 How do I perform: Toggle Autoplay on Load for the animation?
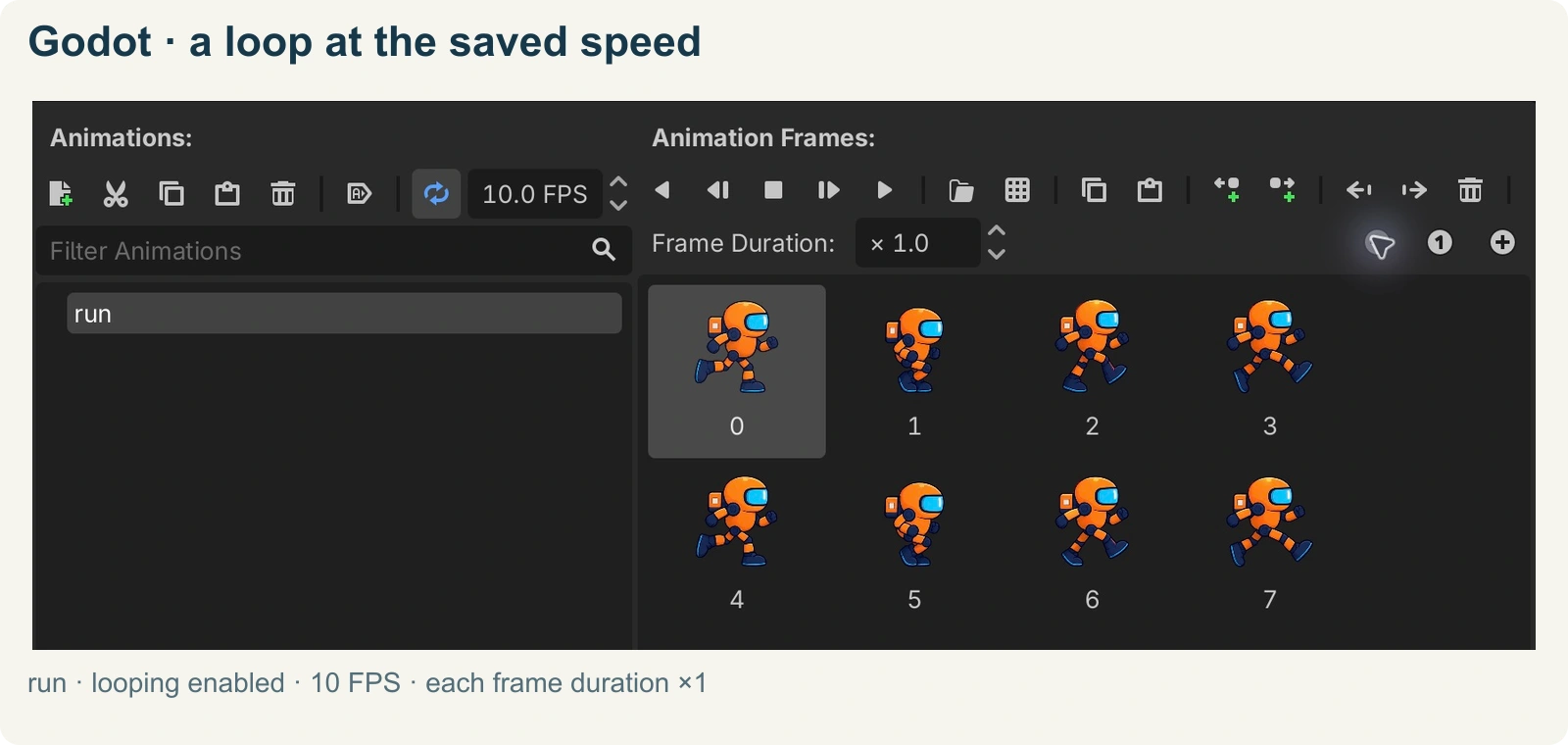(360, 193)
